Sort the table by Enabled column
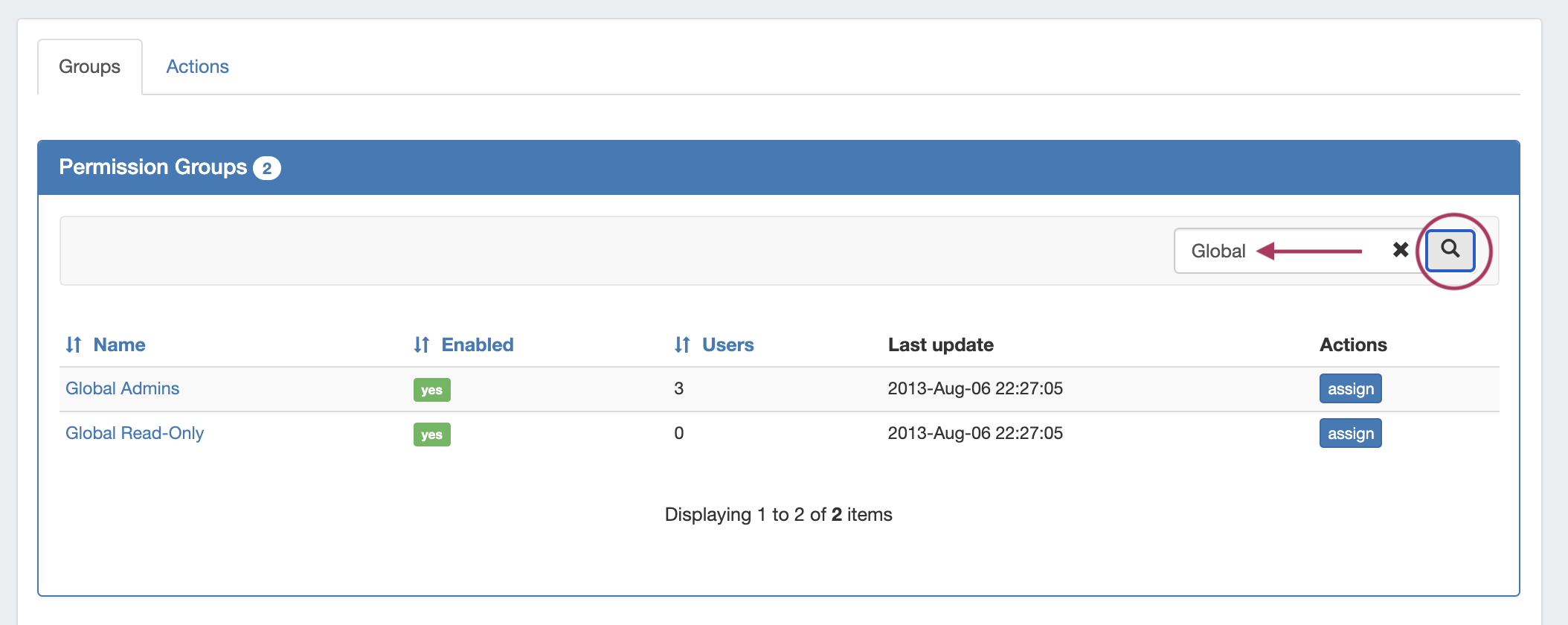This screenshot has height=625, width=1568. click(x=477, y=344)
